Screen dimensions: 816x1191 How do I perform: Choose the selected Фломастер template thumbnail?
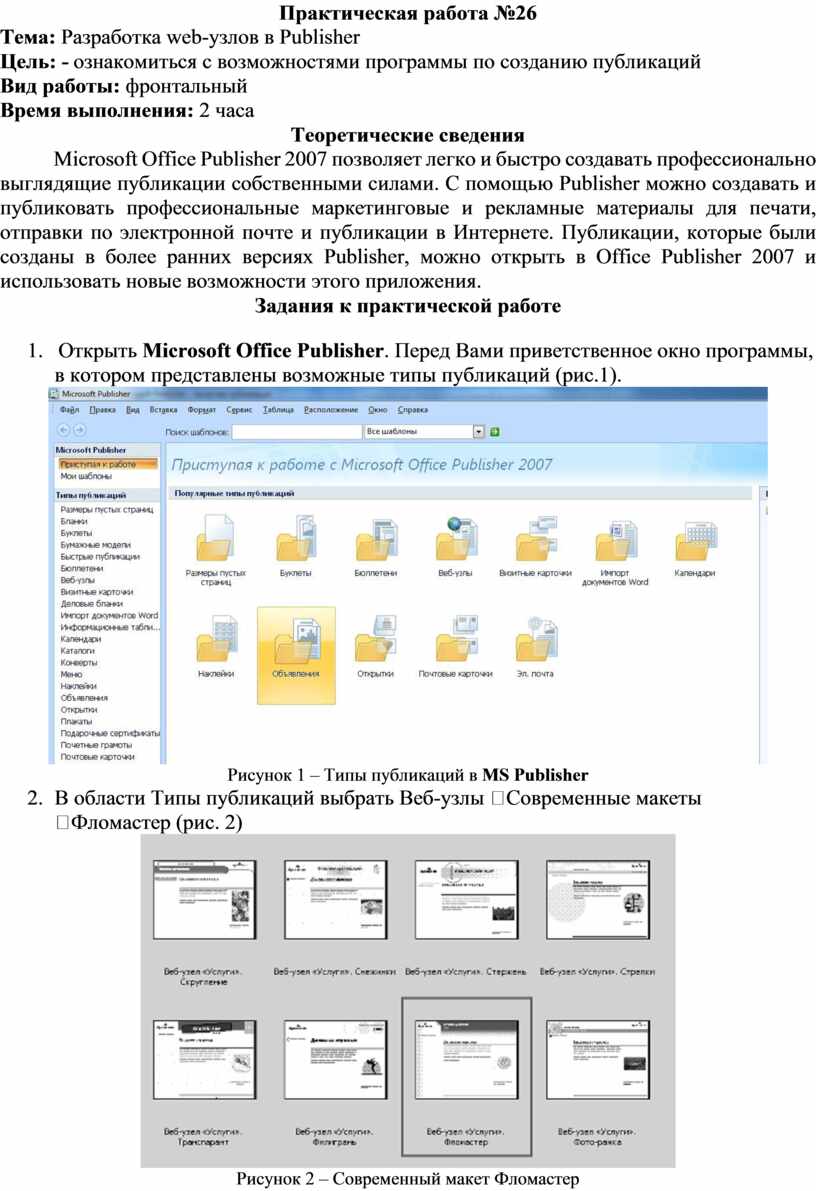467,1060
